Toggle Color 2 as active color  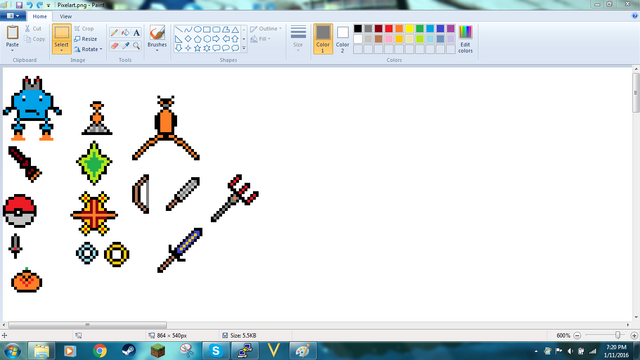(342, 39)
